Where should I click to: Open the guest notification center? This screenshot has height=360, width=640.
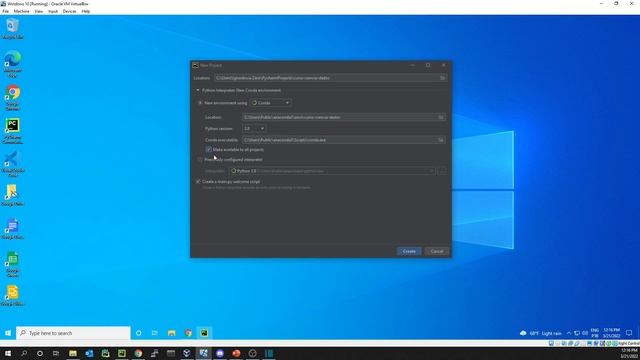point(629,333)
